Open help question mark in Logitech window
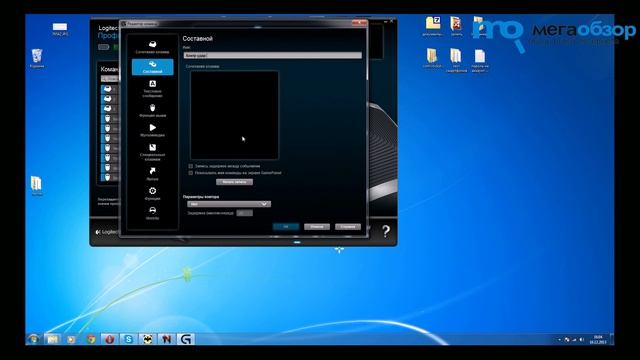 coord(386,231)
